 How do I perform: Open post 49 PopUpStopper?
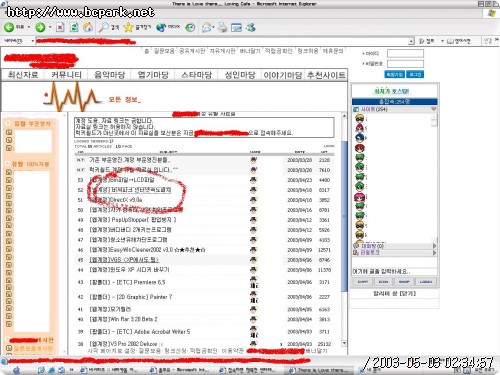pos(133,220)
